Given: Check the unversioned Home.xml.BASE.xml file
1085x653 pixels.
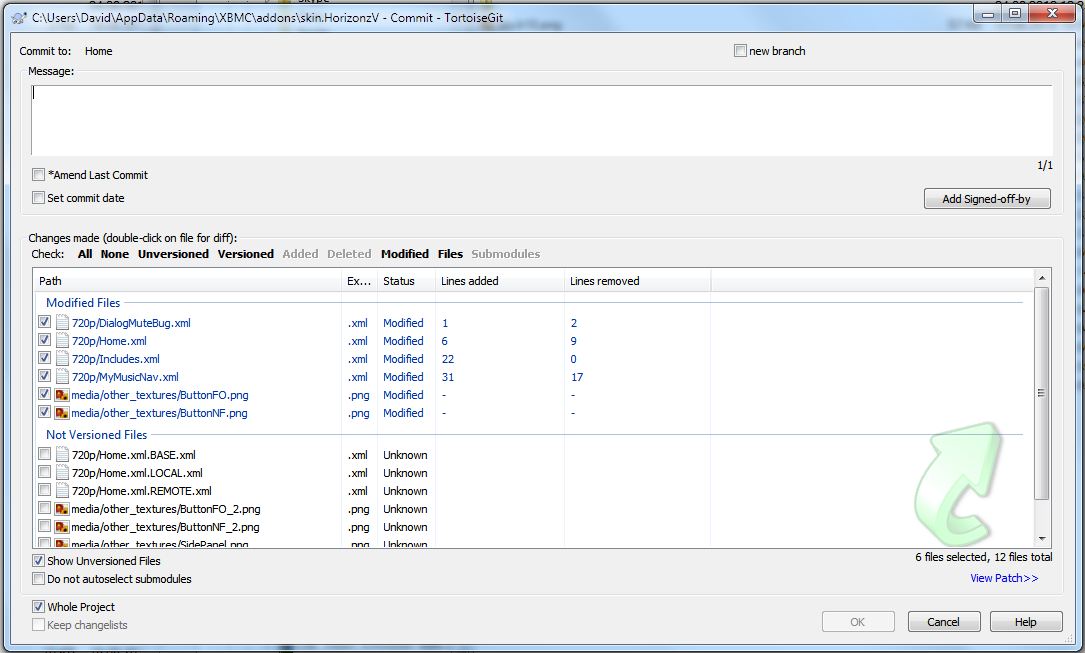Looking at the screenshot, I should click(44, 454).
